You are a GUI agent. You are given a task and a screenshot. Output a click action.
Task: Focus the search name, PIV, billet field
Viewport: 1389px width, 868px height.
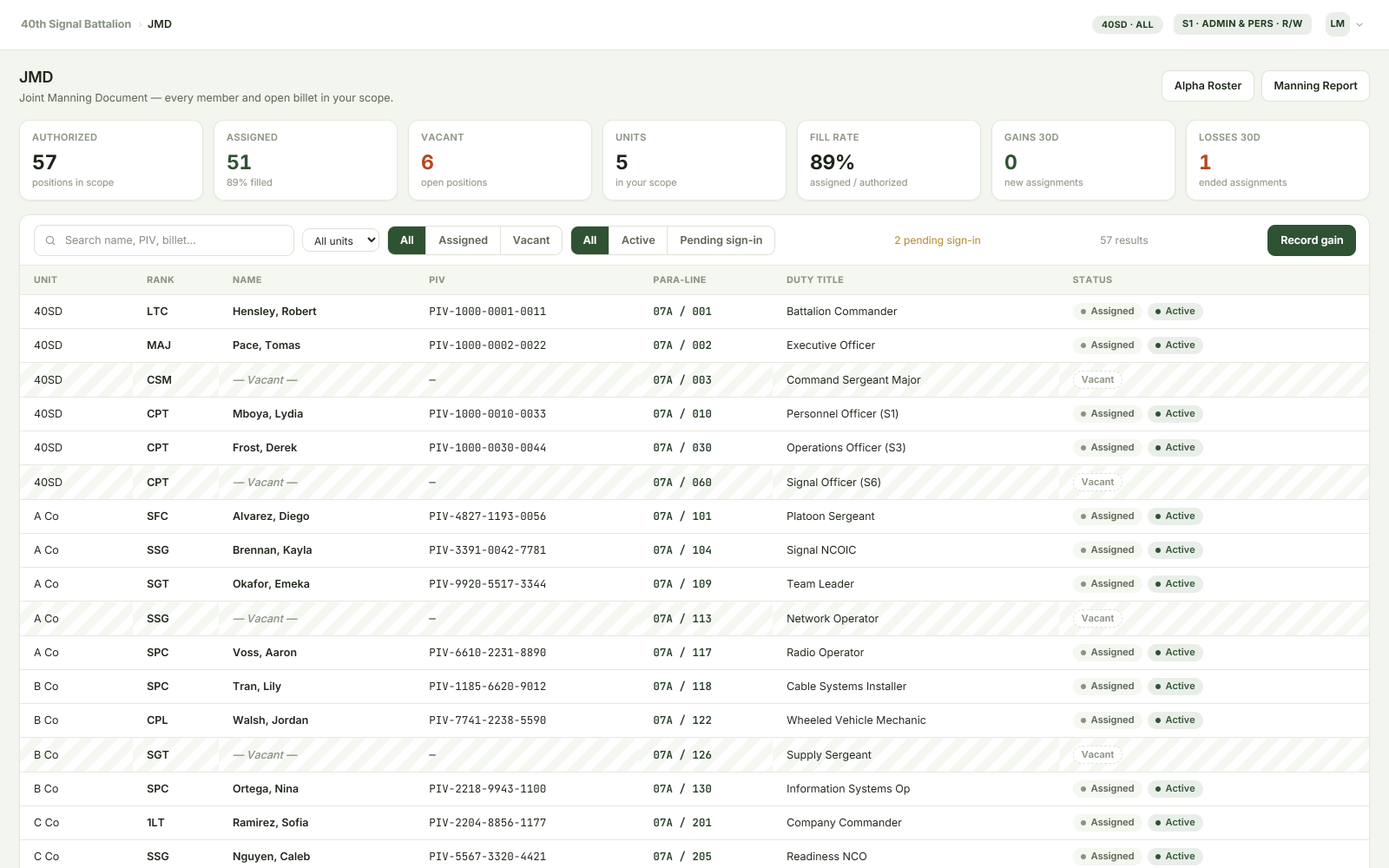164,240
